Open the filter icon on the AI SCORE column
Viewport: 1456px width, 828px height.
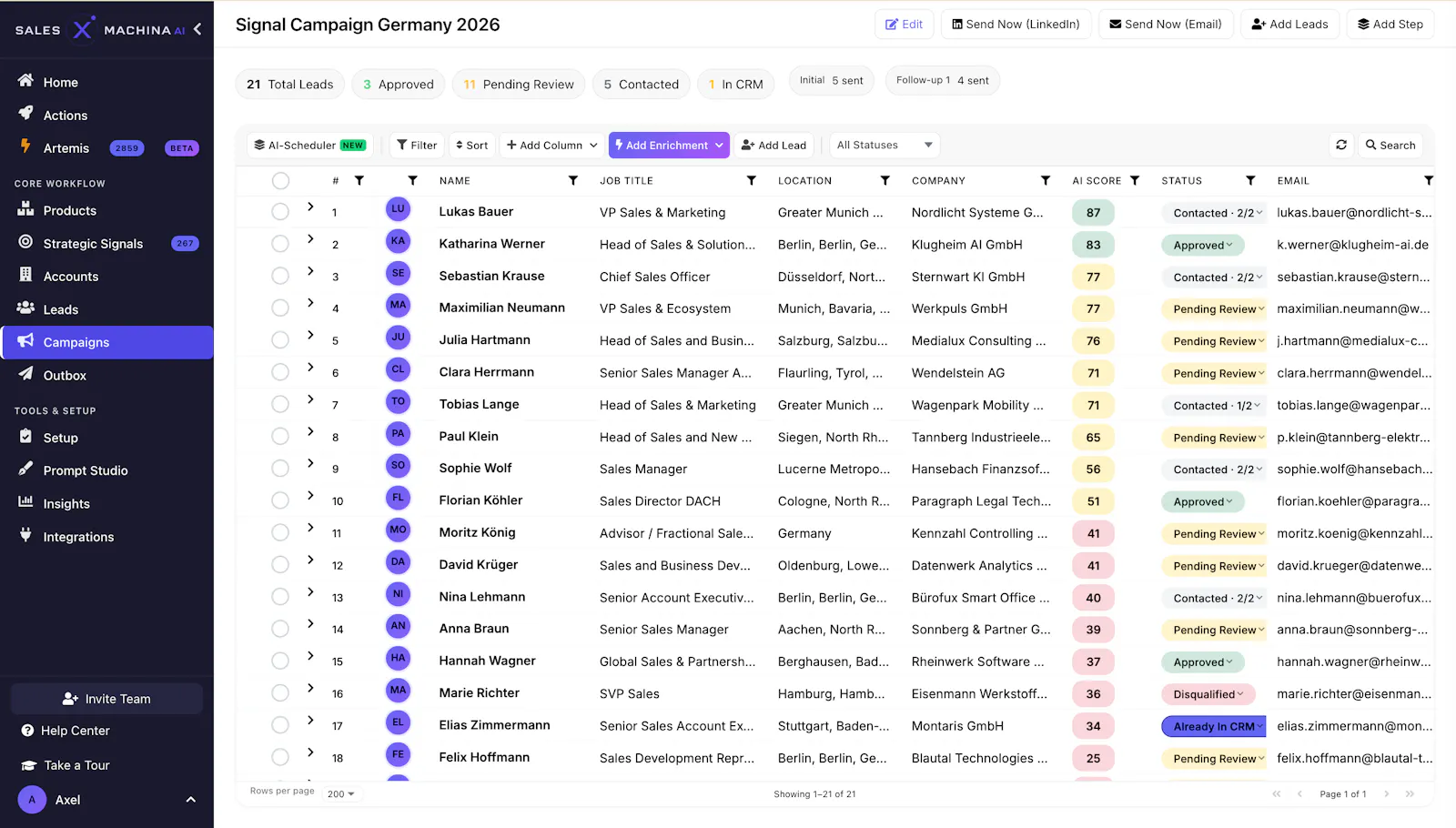[x=1135, y=181]
